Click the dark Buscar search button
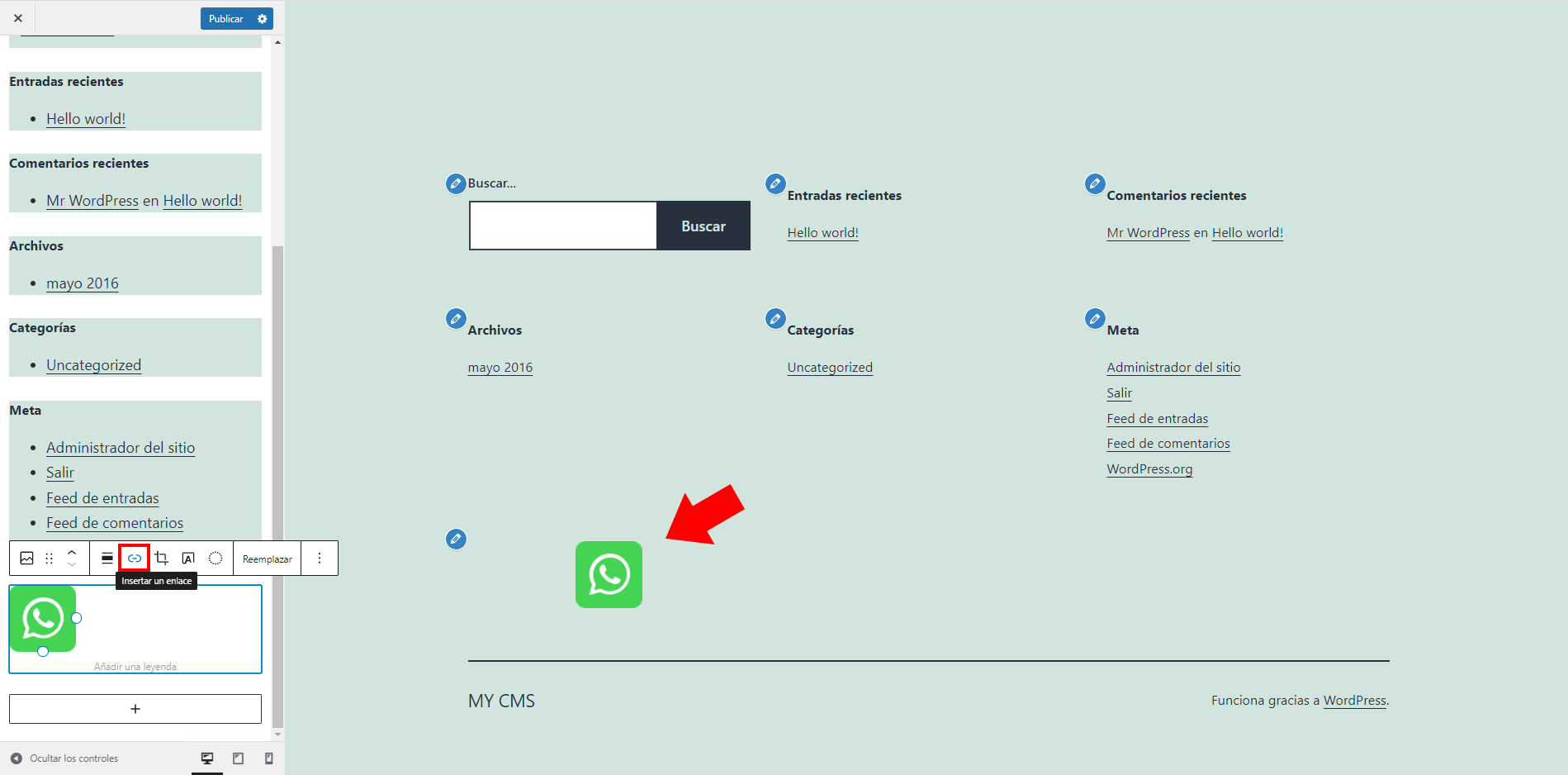 [x=703, y=226]
